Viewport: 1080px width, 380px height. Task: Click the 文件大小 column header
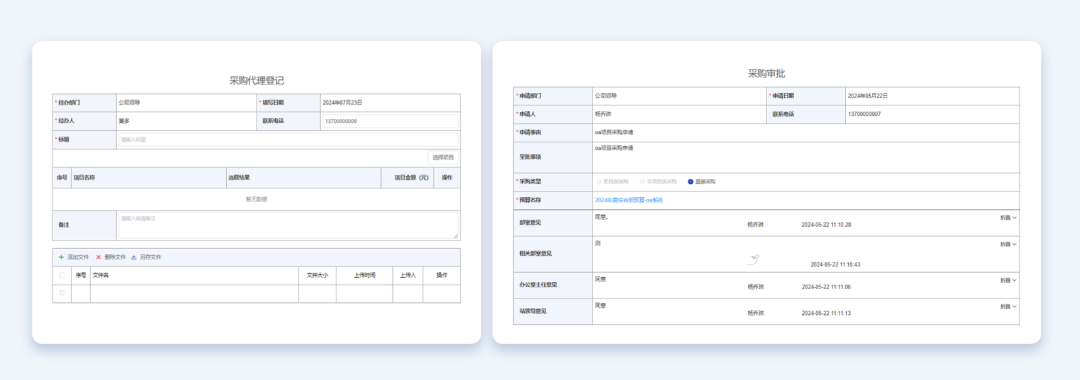317,275
